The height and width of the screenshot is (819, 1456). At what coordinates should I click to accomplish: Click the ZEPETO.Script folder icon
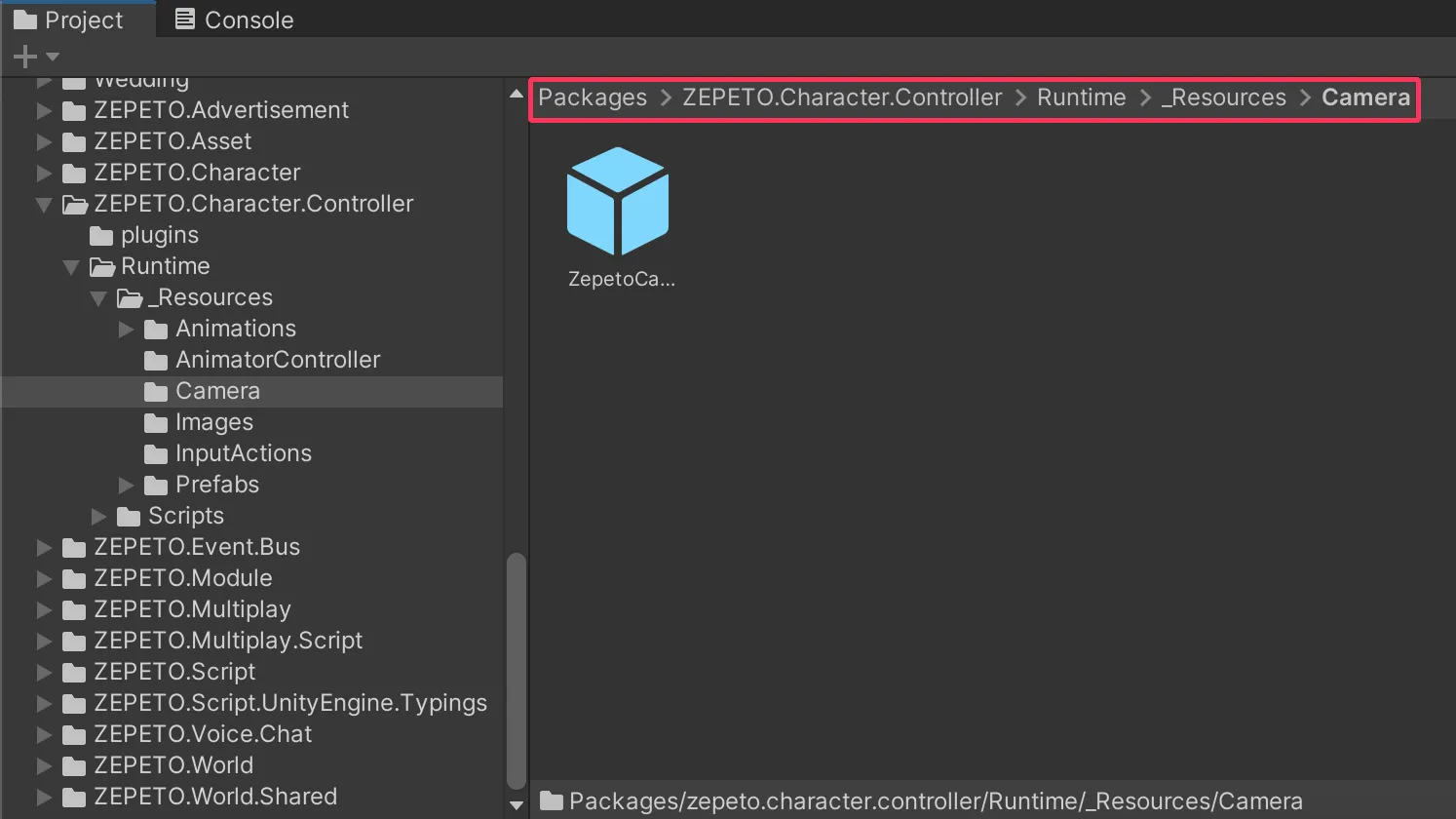click(74, 673)
